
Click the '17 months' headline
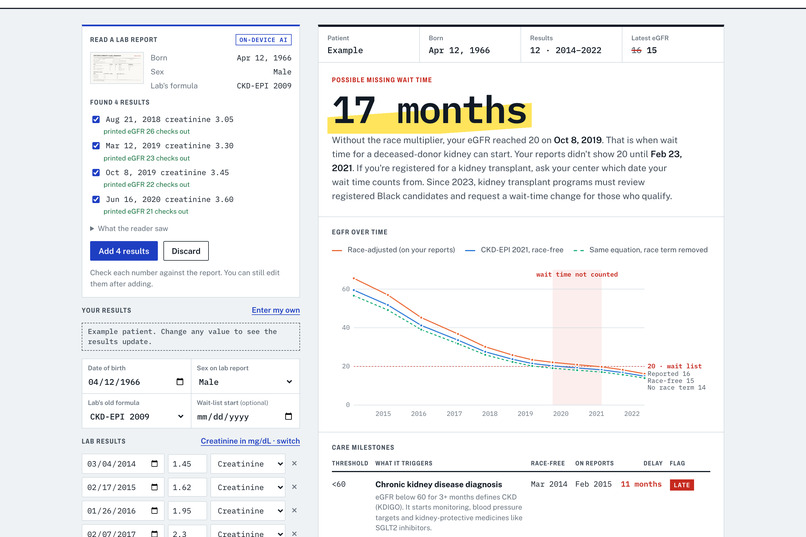click(x=430, y=110)
